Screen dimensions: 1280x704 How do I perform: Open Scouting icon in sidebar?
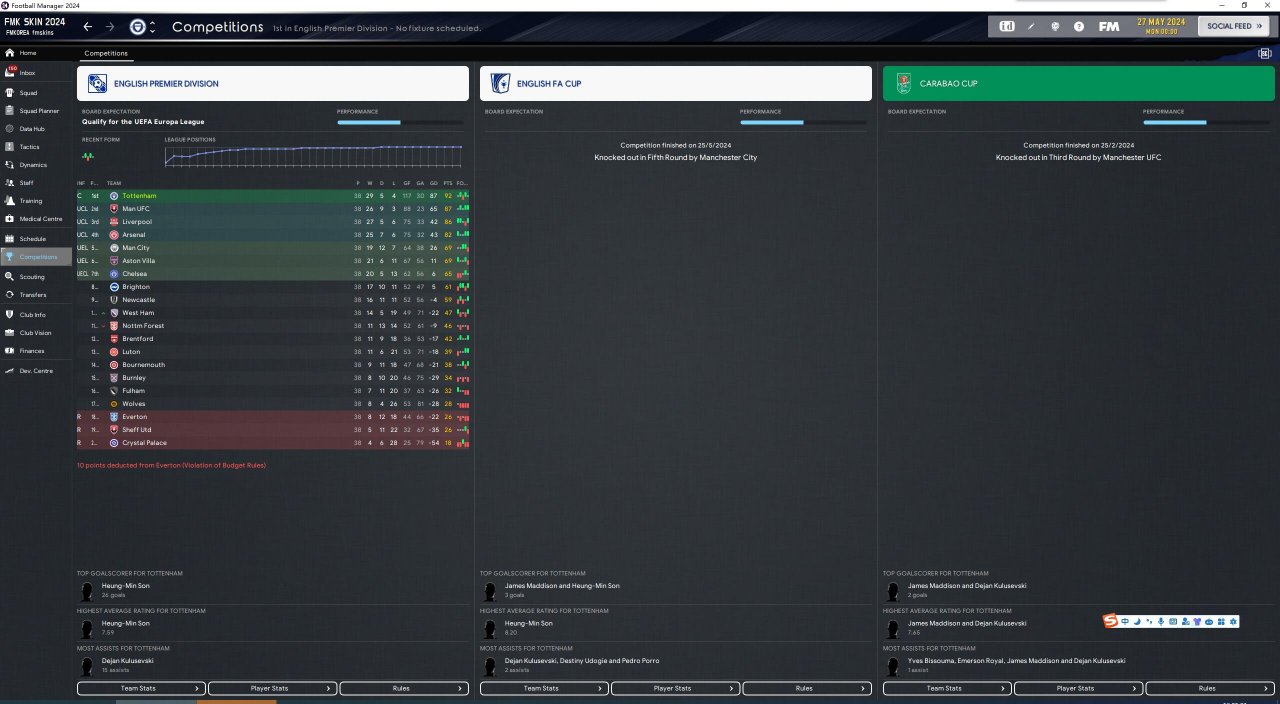coord(10,277)
